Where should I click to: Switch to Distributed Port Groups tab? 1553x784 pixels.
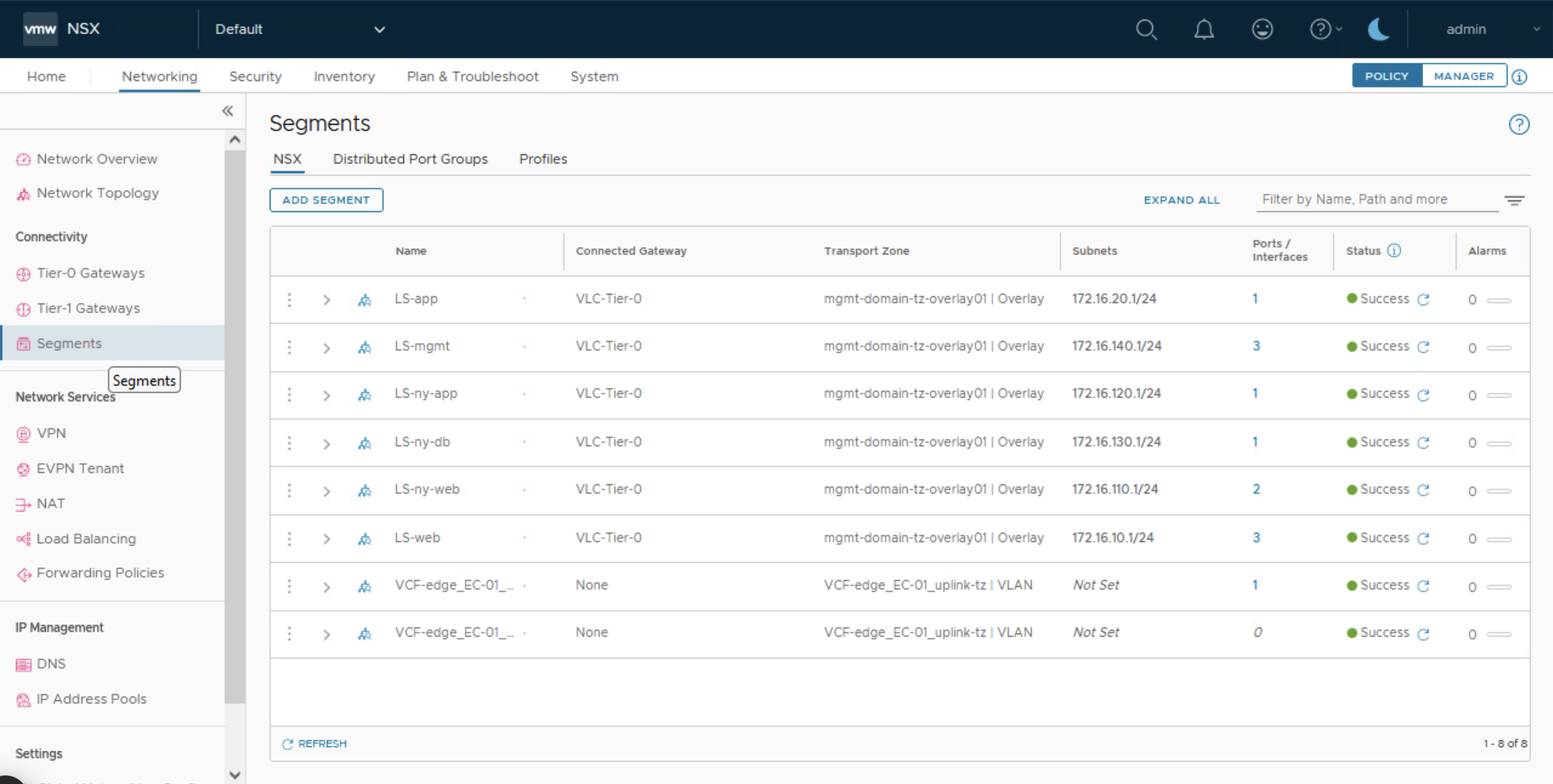(410, 159)
